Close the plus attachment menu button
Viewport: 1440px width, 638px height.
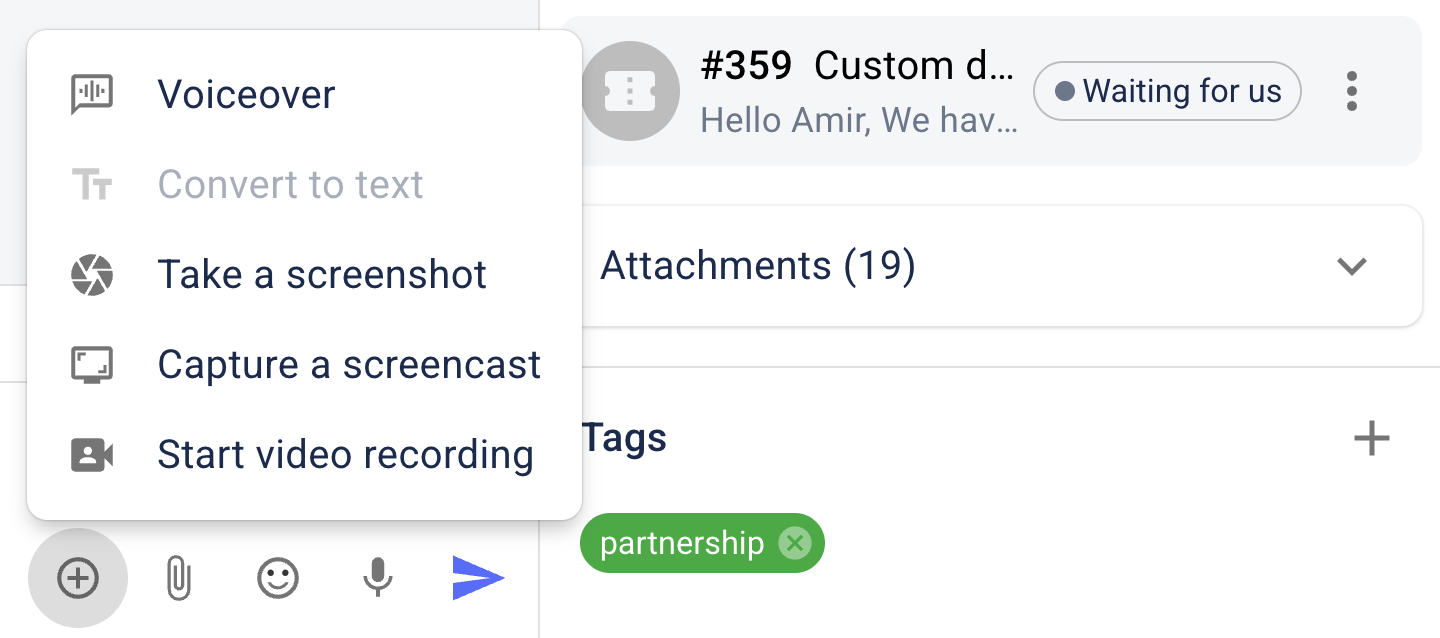(x=78, y=578)
